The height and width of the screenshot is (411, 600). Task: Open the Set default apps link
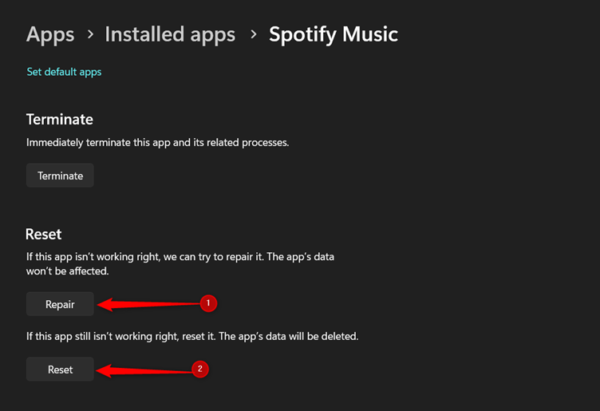64,72
